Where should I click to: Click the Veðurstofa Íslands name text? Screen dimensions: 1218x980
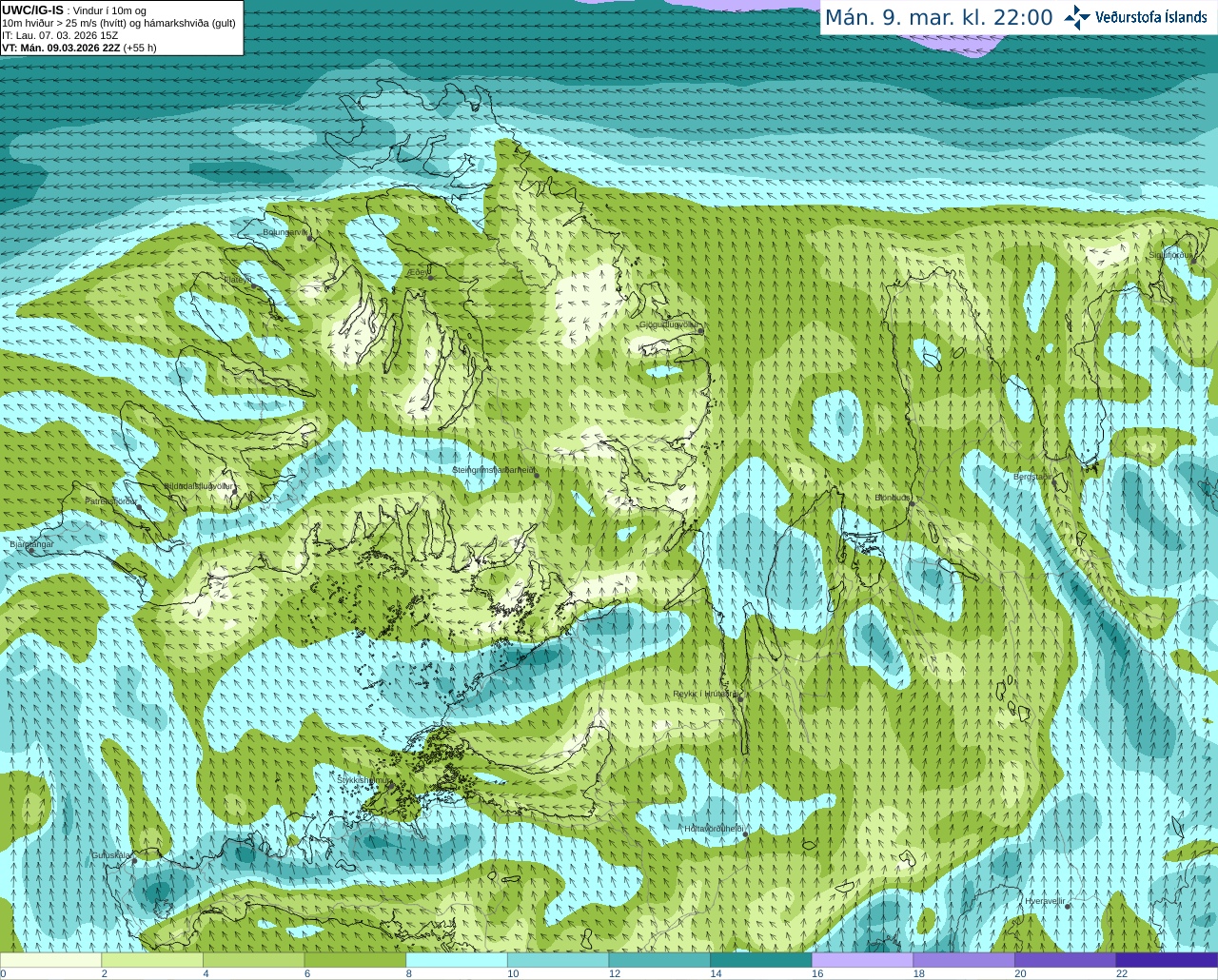(x=1151, y=17)
